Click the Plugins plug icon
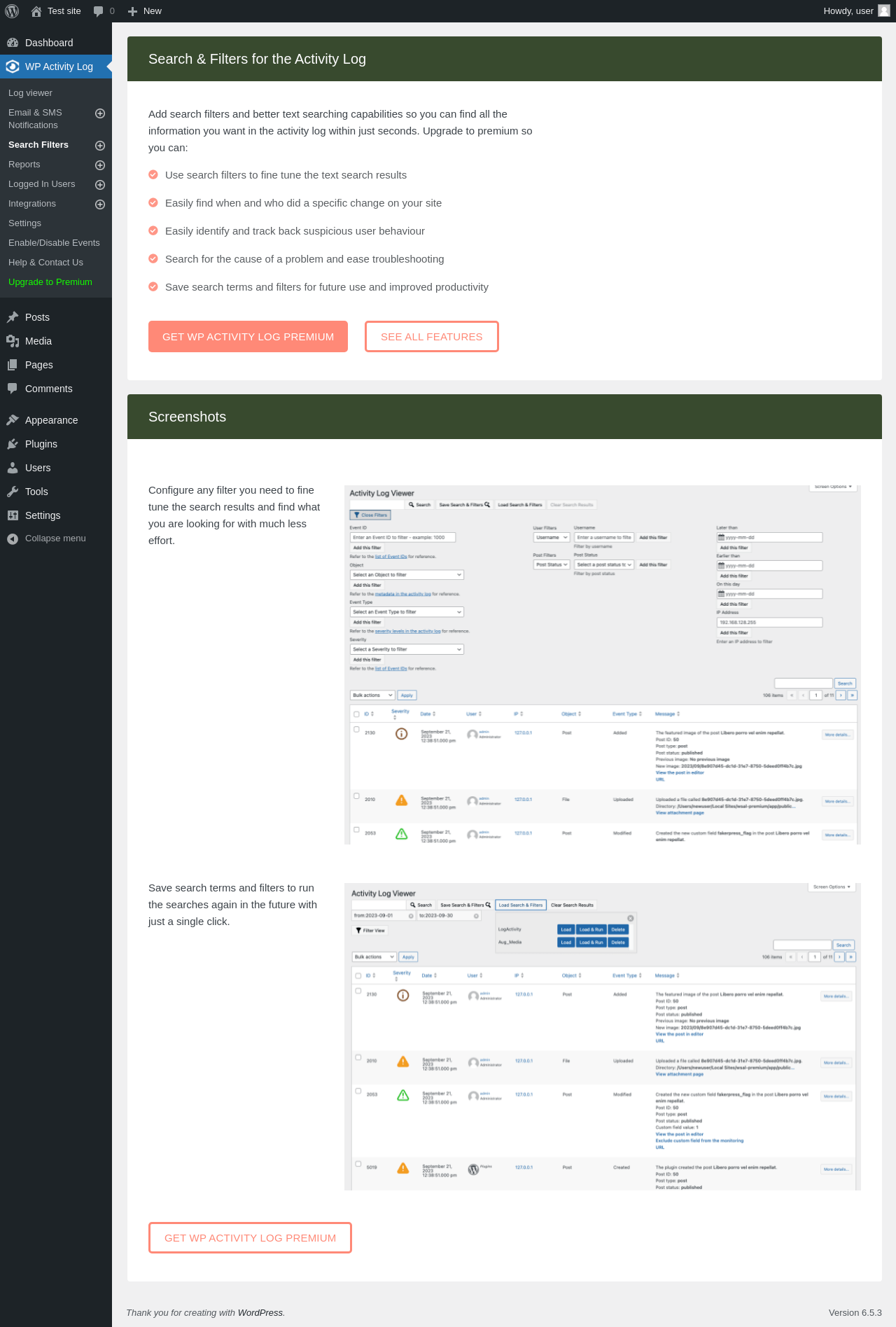 (x=13, y=444)
